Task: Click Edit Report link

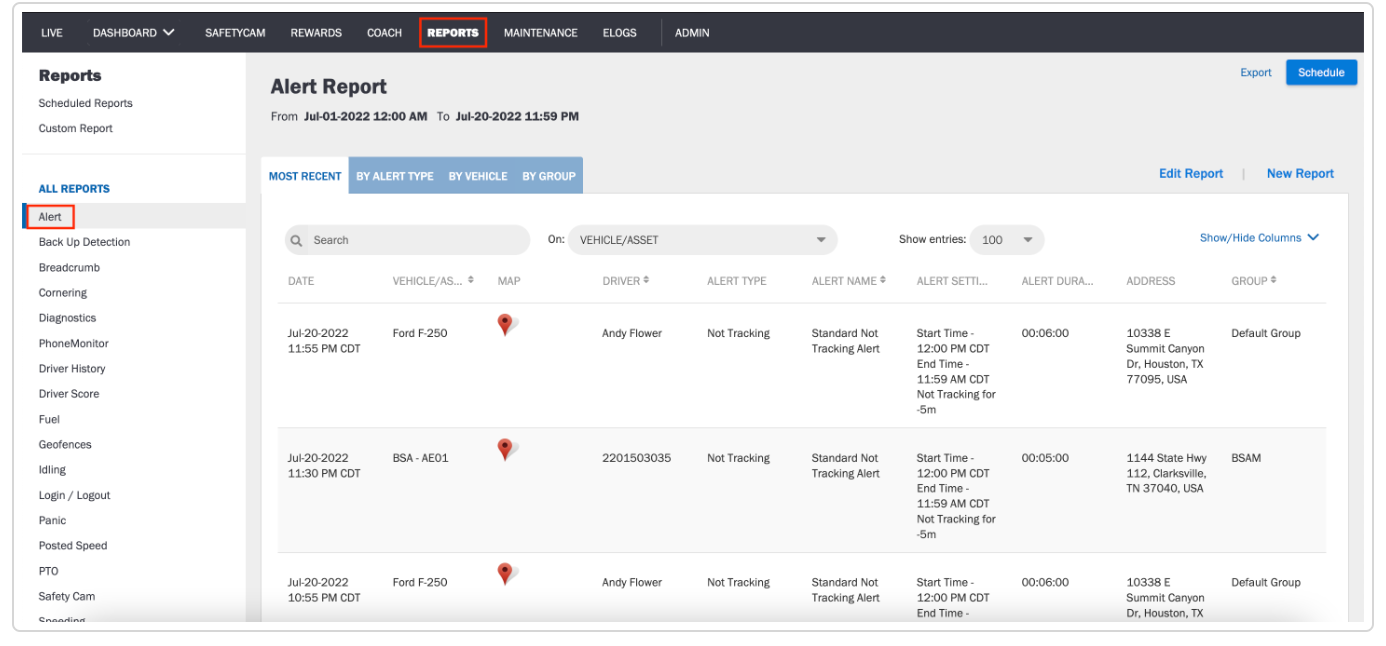Action: [1191, 174]
